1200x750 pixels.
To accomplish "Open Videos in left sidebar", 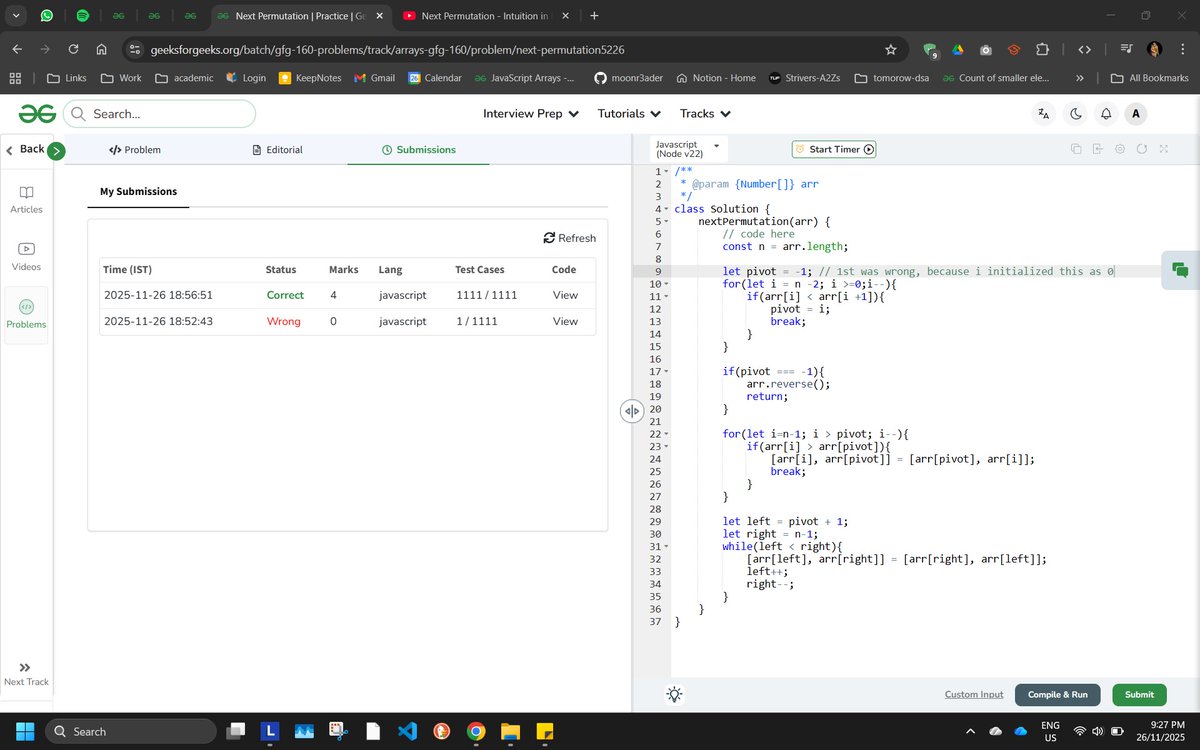I will tap(26, 256).
